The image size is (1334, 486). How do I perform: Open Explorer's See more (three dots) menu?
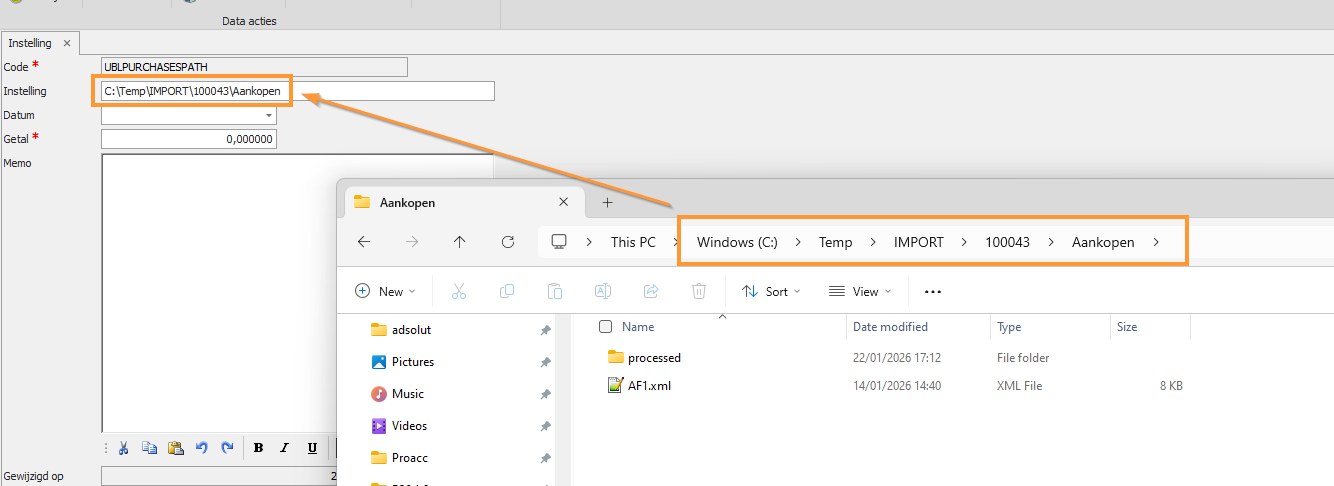[x=933, y=292]
